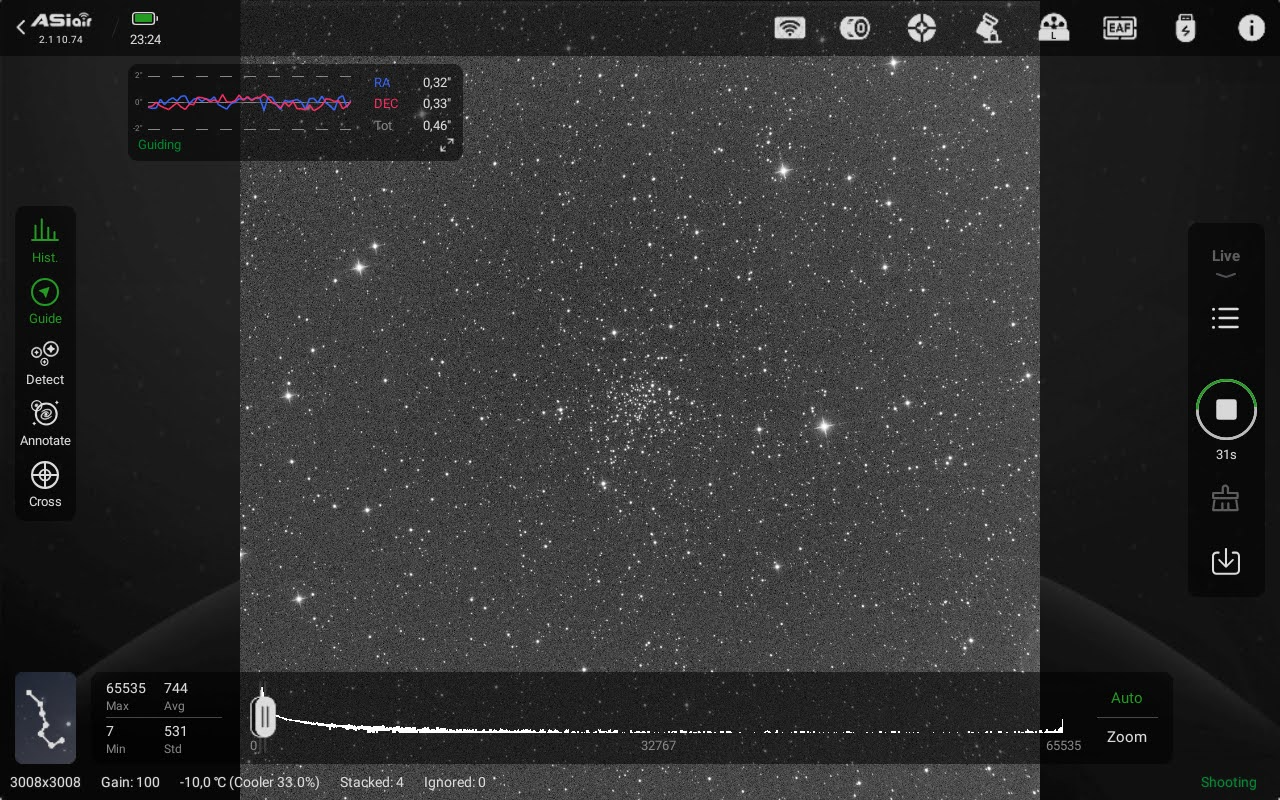Run star Detect tool
This screenshot has width=1280, height=800.
45,363
